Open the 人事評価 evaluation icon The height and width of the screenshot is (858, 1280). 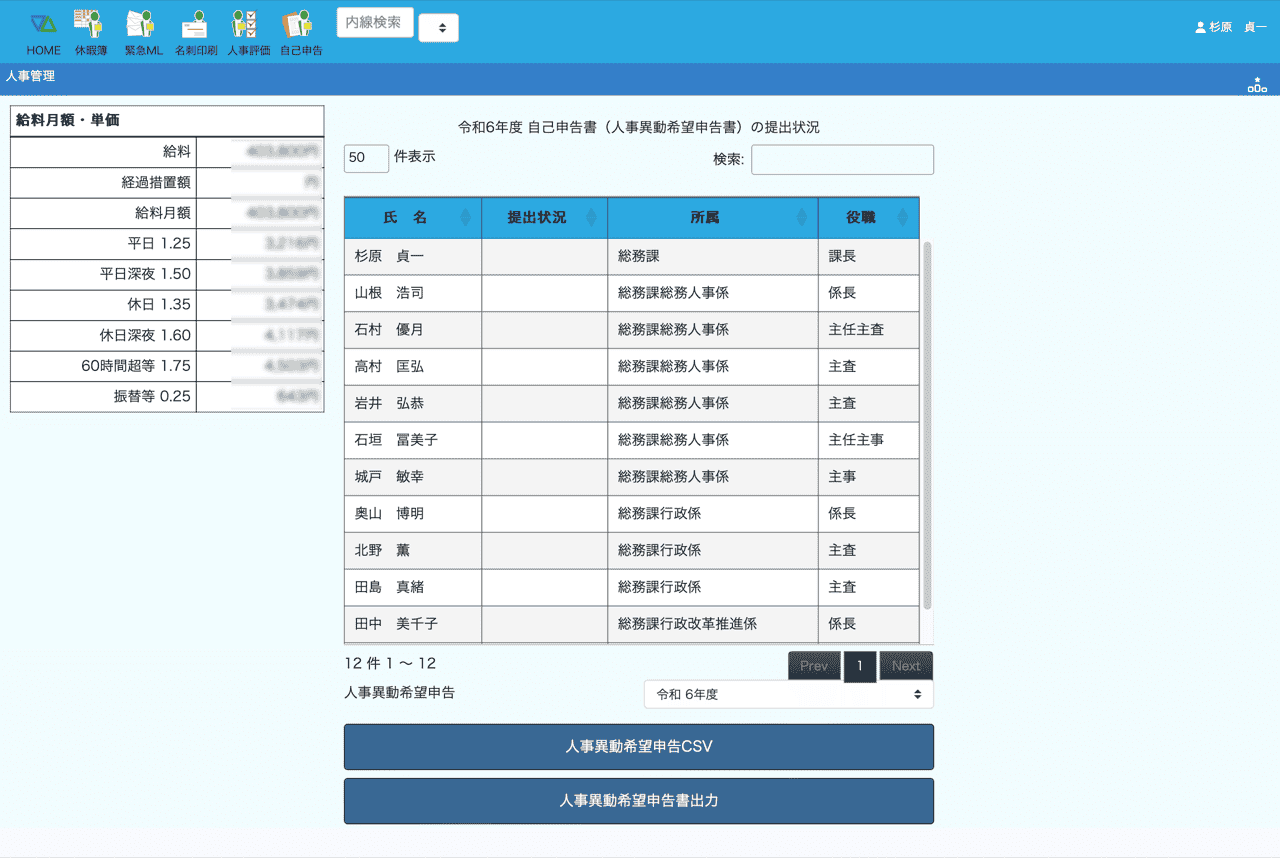click(x=247, y=24)
